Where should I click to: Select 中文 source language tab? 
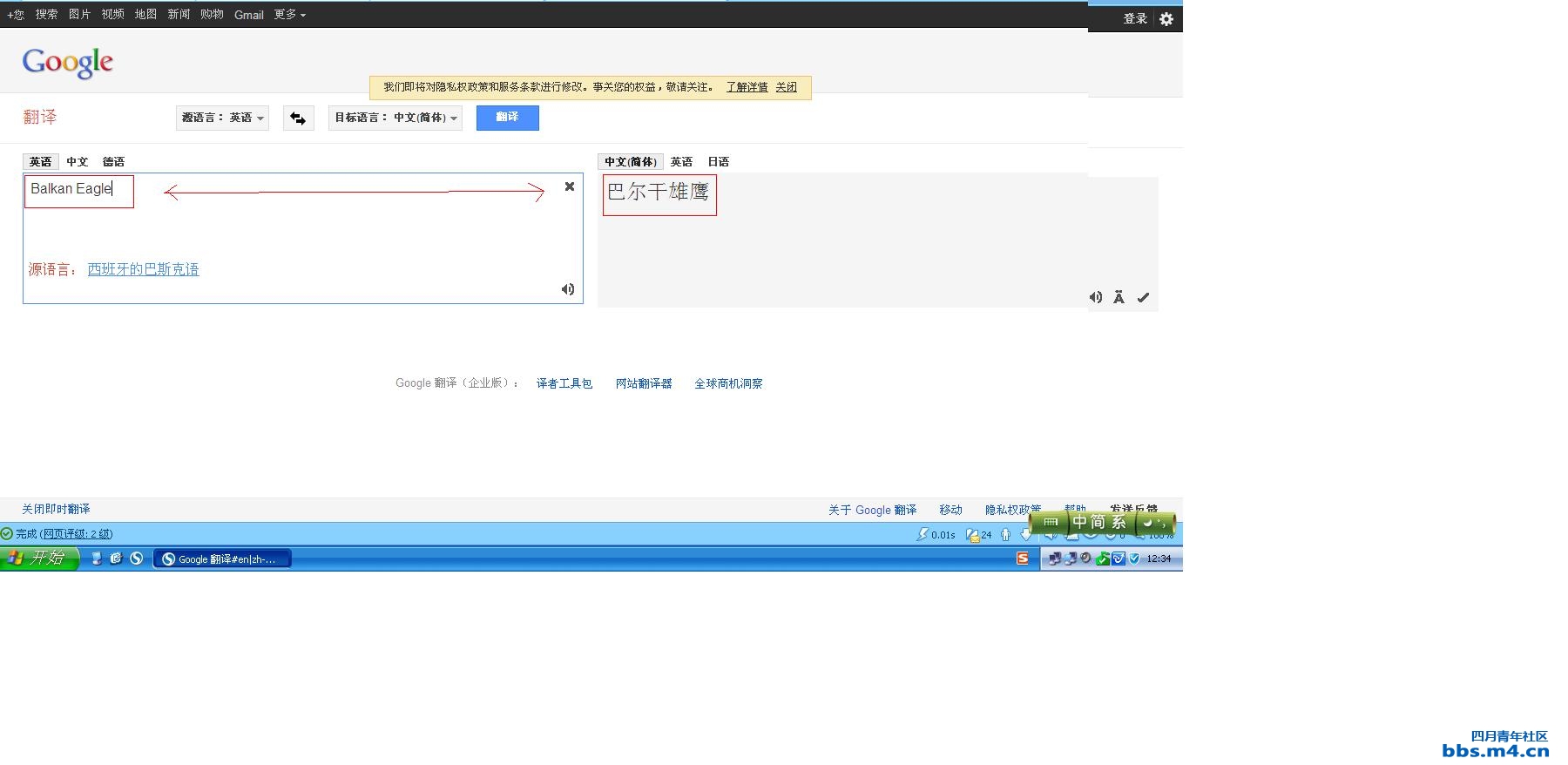point(77,161)
